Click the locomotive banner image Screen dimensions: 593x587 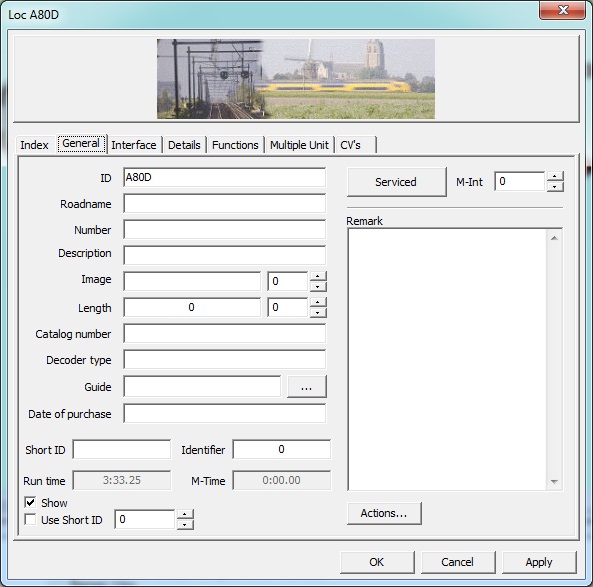pos(296,79)
